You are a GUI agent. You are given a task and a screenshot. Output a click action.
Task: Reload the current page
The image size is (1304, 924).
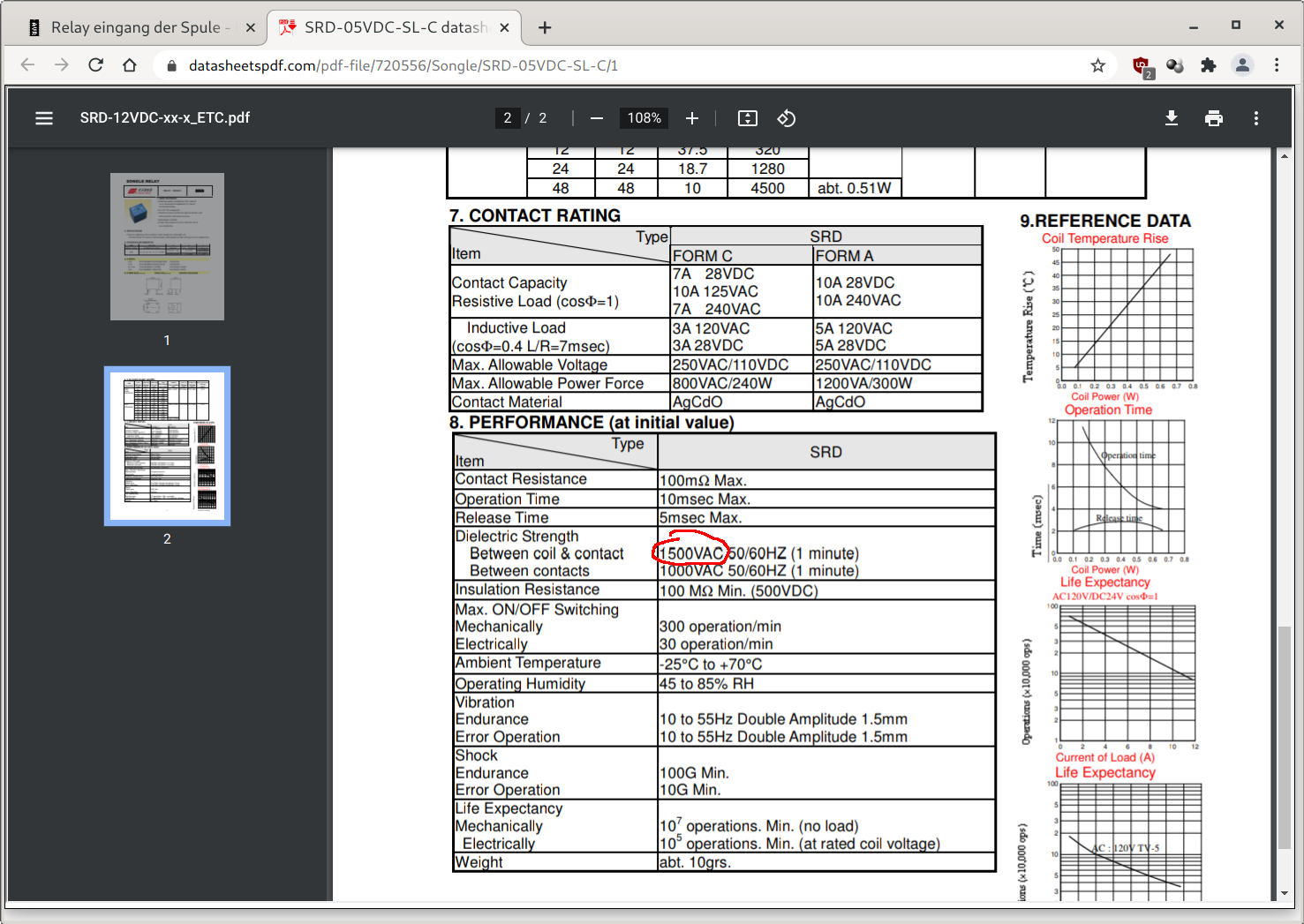click(95, 65)
